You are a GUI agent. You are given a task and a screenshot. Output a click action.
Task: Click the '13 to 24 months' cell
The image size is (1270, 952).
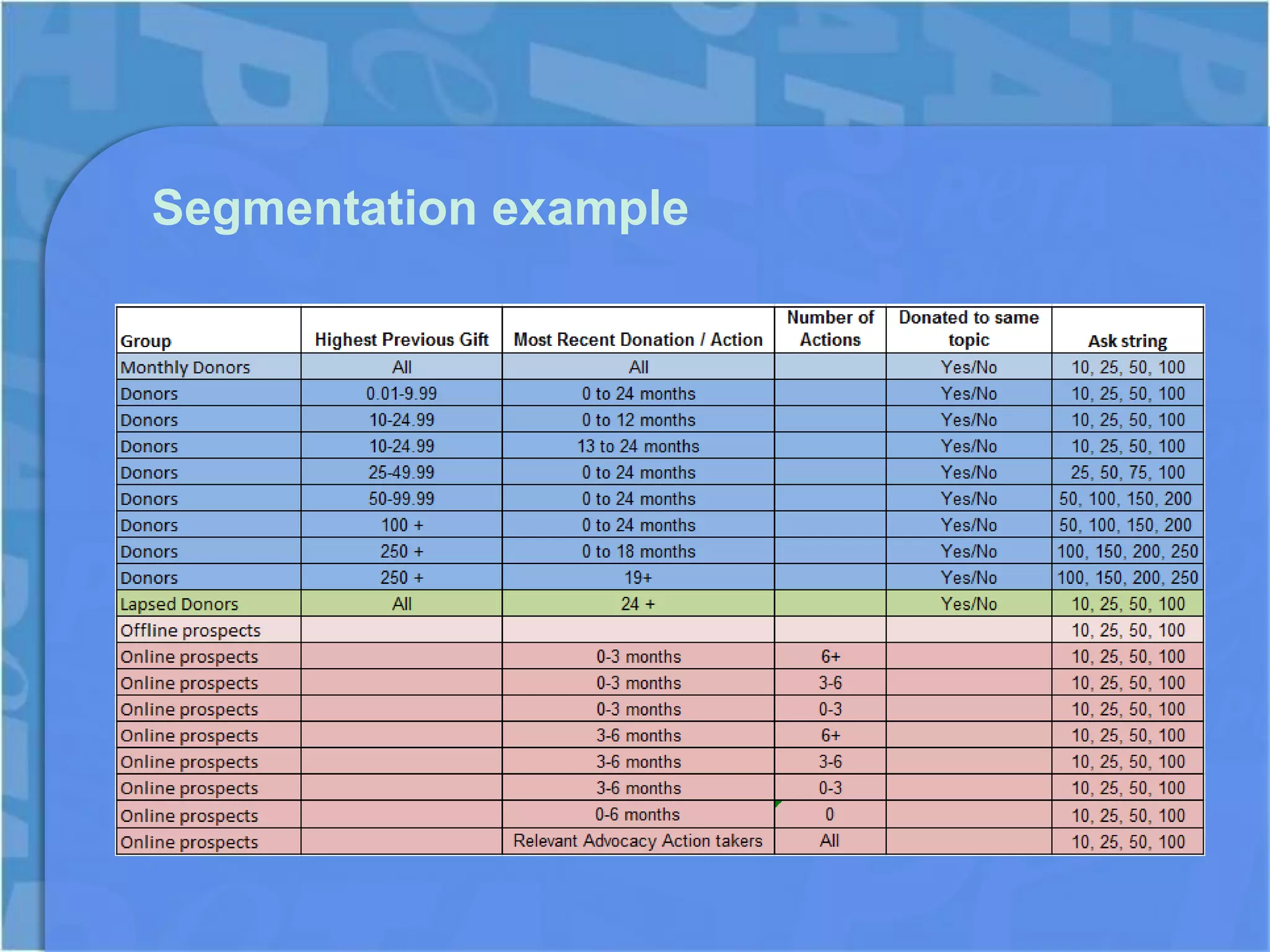pyautogui.click(x=639, y=446)
